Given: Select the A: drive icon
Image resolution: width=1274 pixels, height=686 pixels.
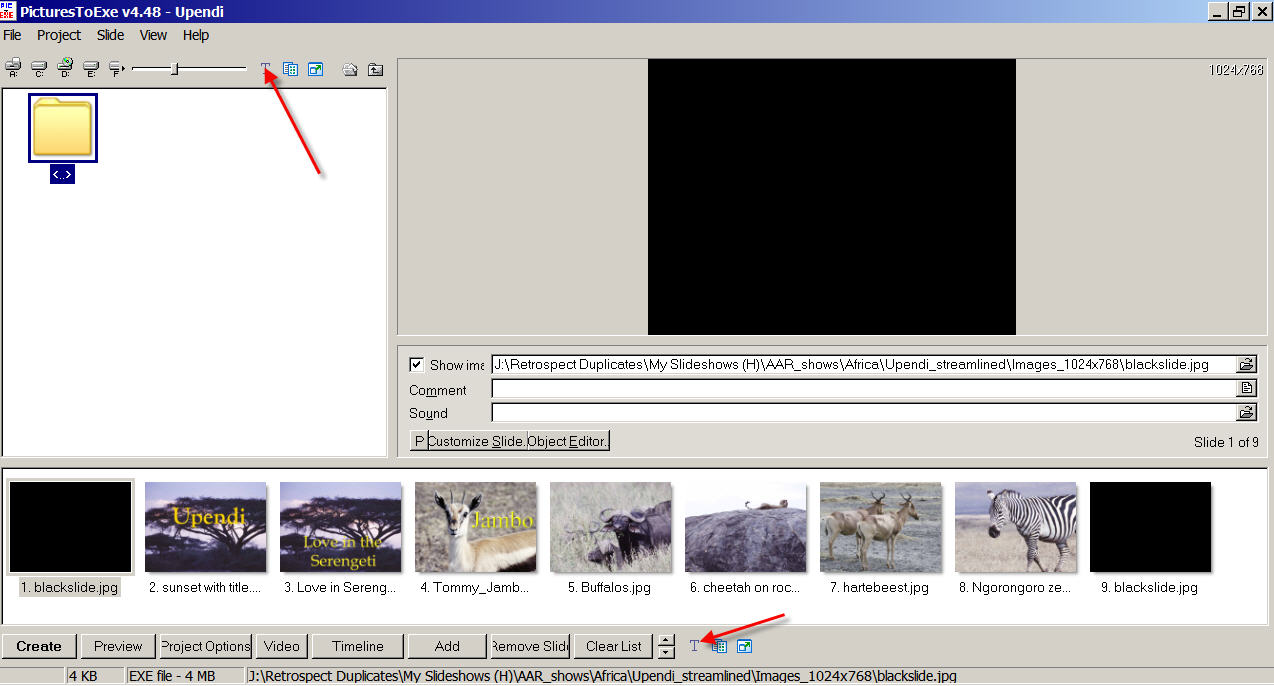Looking at the screenshot, I should click(13, 69).
